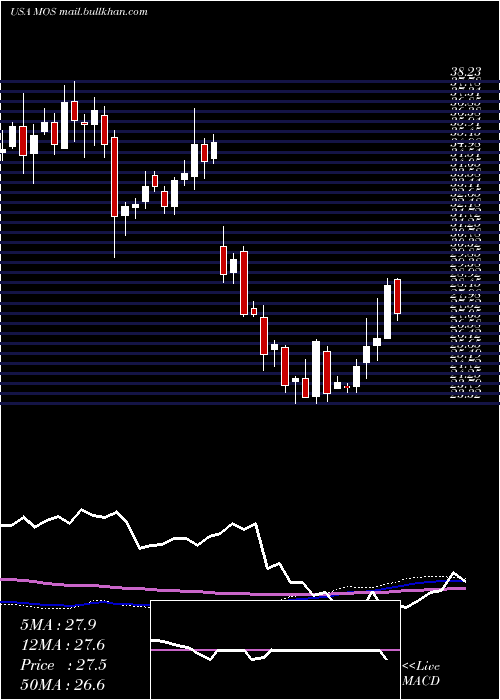The width and height of the screenshot is (500, 700).
Task: Click the 'USA MOS mail.bullkhan.com' header text
Action: pos(79,12)
